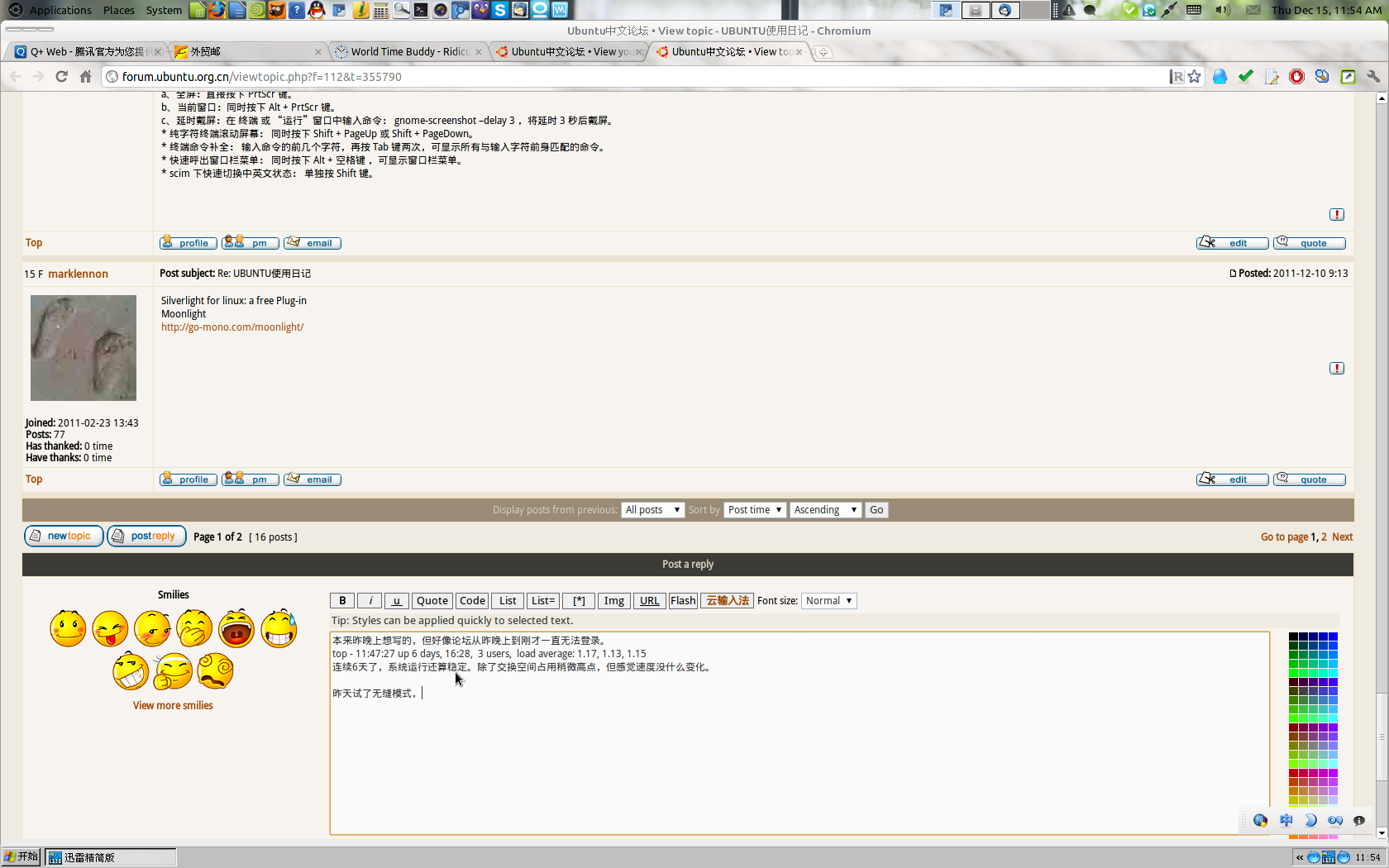The width and height of the screenshot is (1389, 868).
Task: Launch QQ penguin from the top panel
Action: pyautogui.click(x=317, y=10)
